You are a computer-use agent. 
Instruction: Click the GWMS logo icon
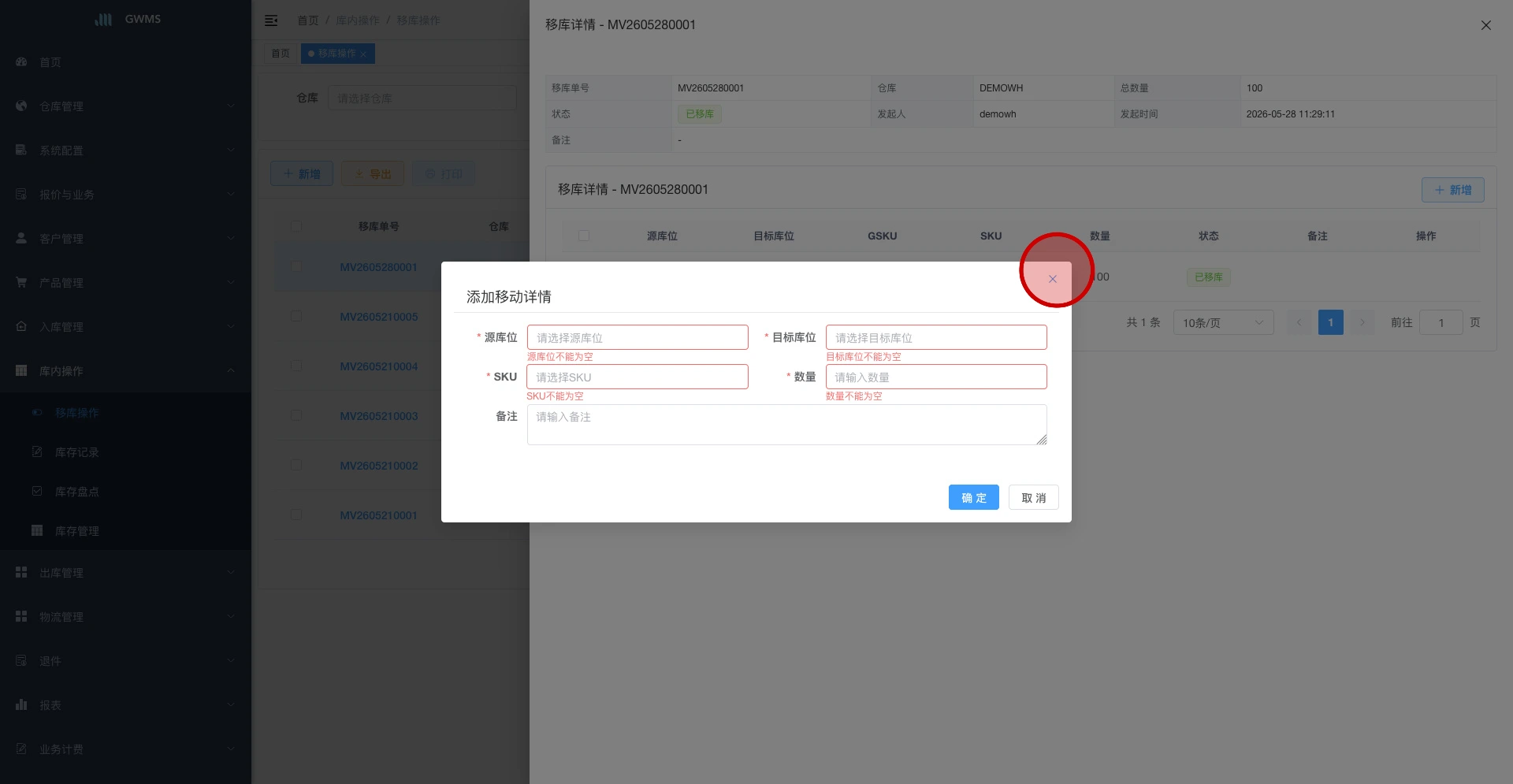103,19
